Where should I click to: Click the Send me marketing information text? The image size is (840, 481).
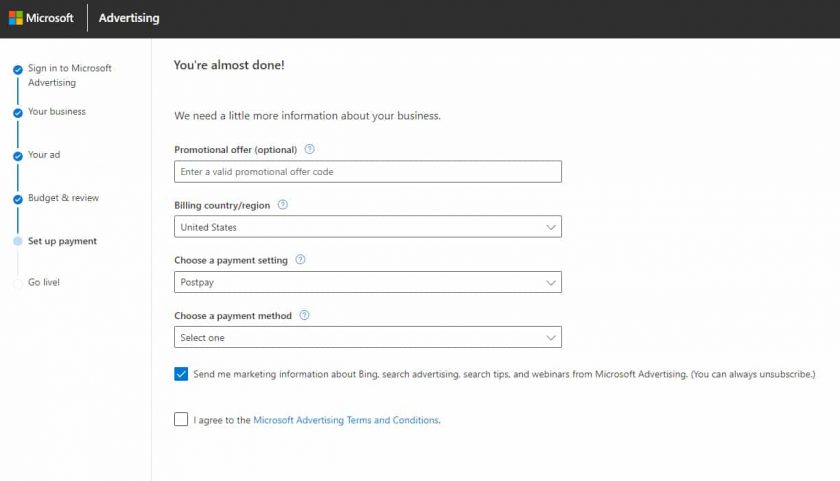point(504,374)
